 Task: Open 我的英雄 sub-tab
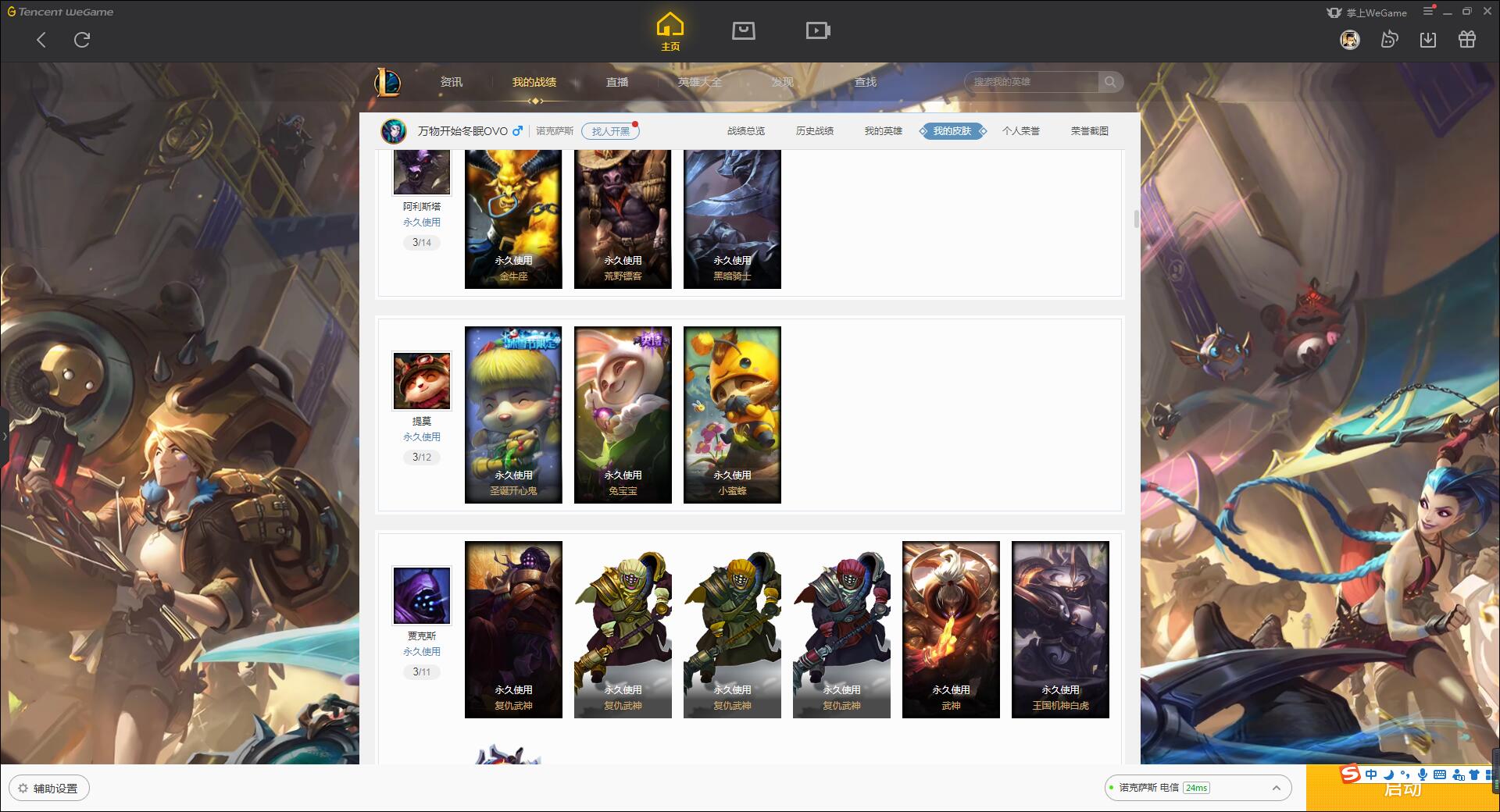pos(884,131)
